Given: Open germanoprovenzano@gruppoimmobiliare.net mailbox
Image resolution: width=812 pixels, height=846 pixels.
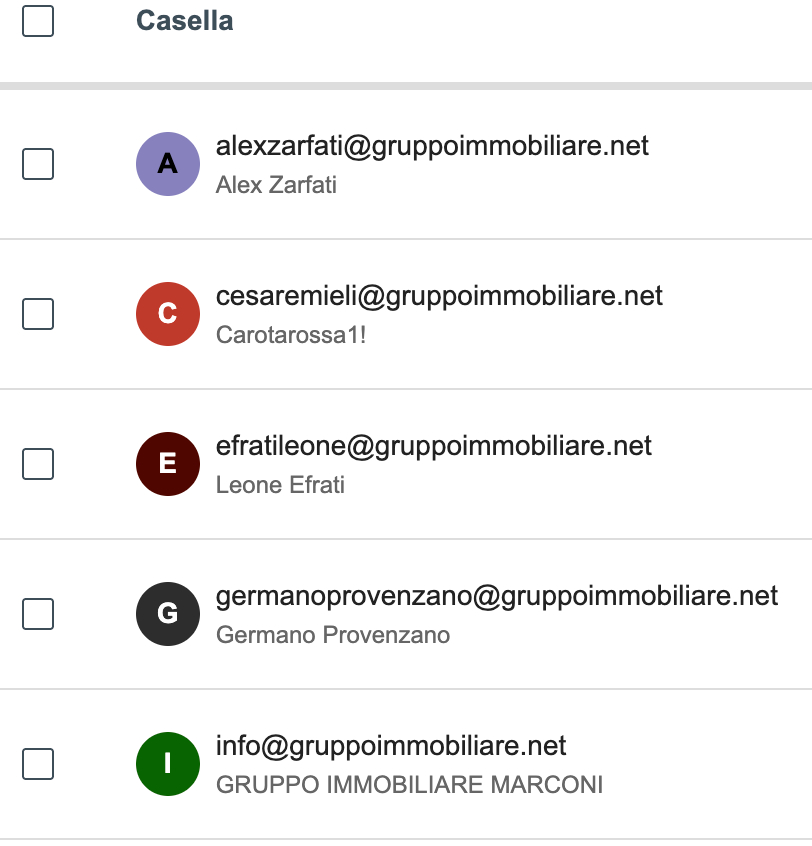Looking at the screenshot, I should click(x=496, y=597).
